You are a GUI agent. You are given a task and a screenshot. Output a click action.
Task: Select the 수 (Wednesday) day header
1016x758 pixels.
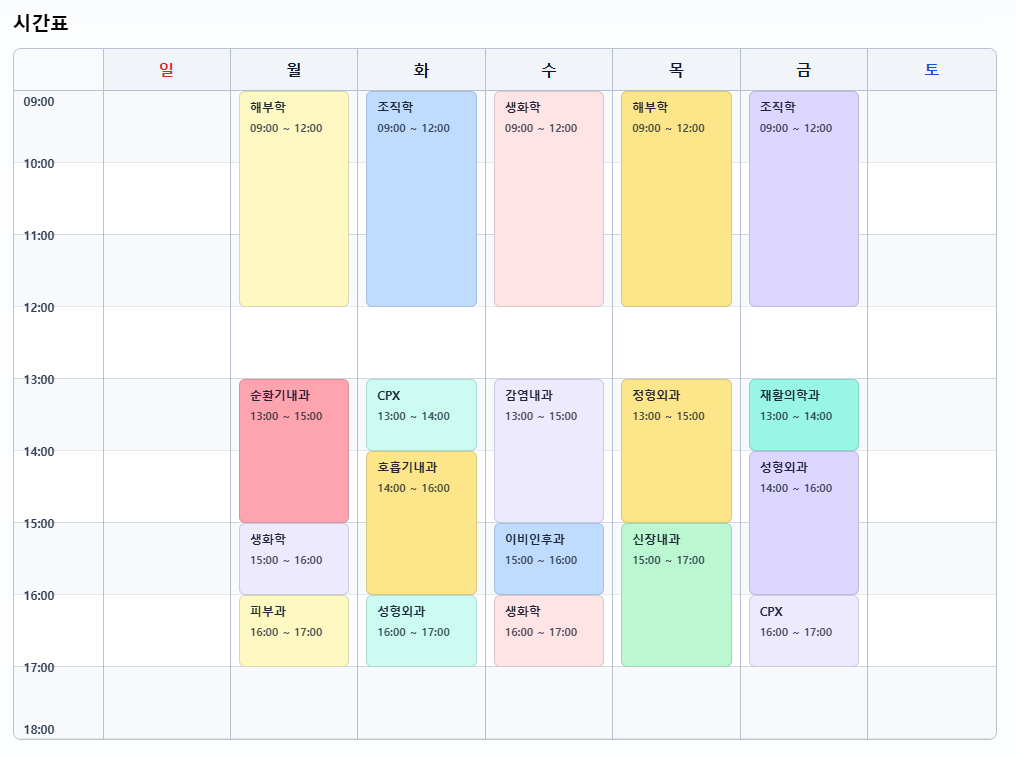coord(549,70)
